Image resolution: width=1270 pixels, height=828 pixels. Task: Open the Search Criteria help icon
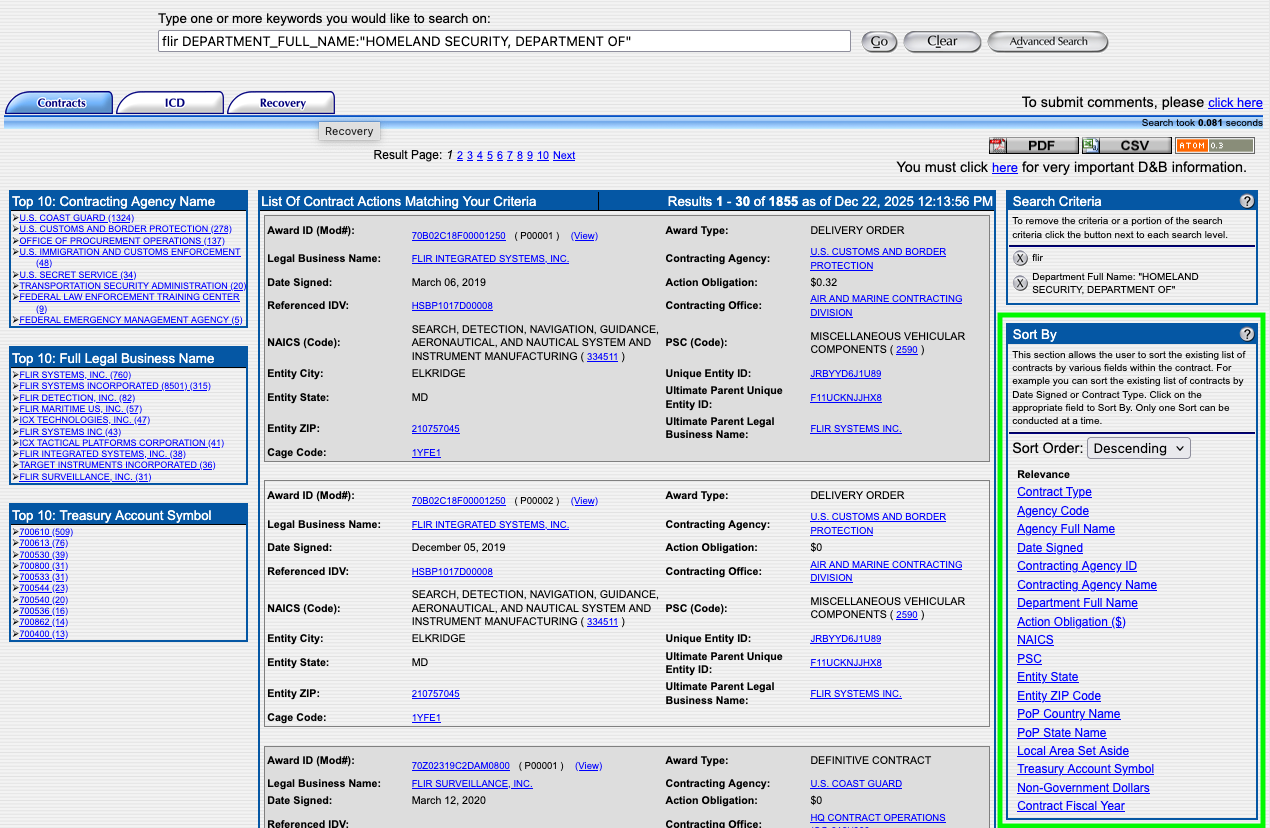pos(1247,200)
